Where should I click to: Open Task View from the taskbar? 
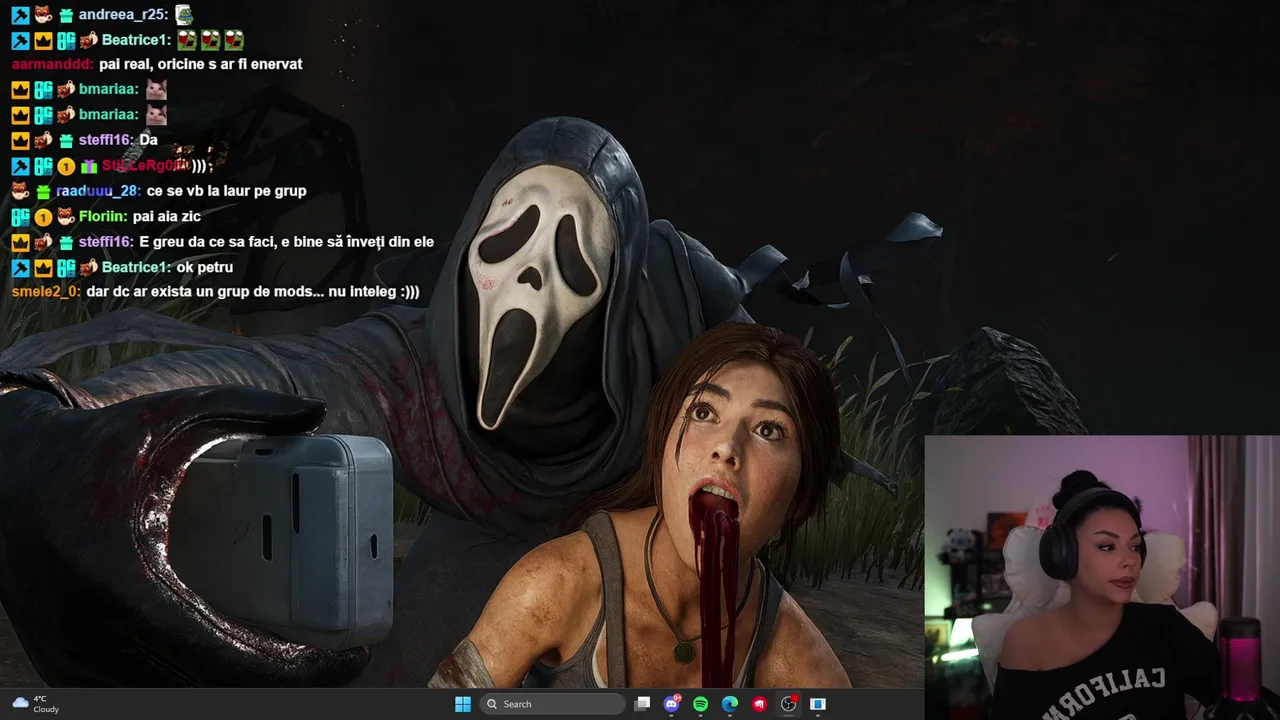pos(643,704)
